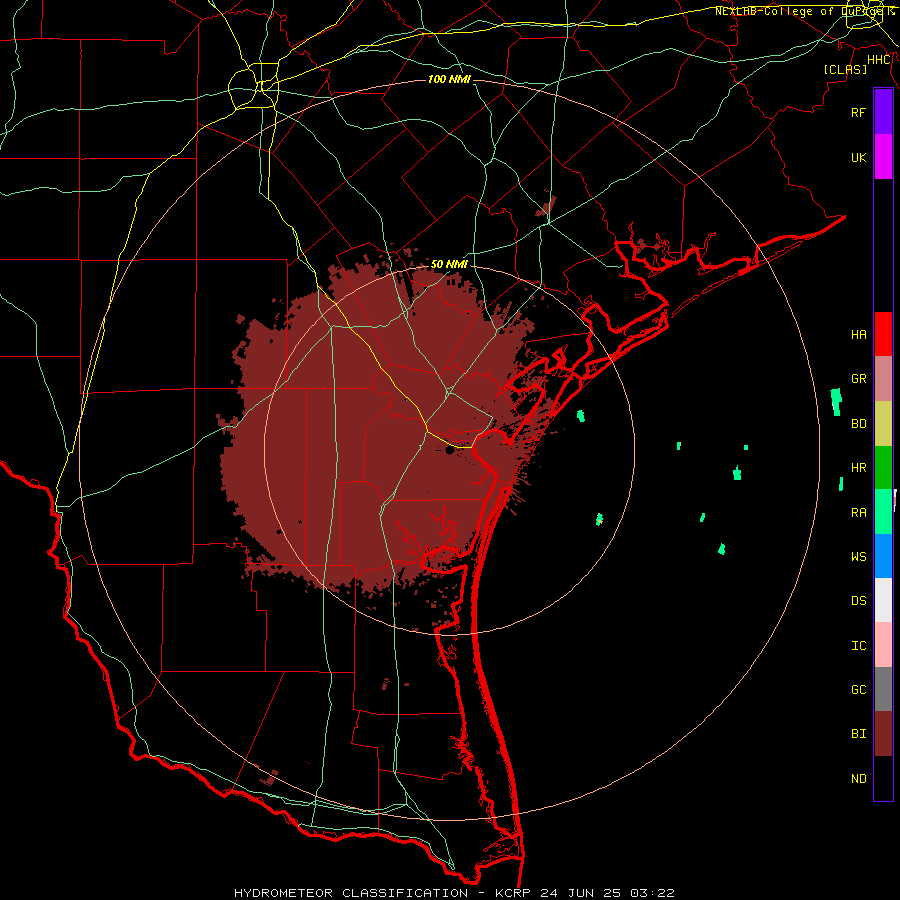The image size is (900, 900).
Task: Select the IC legend label text
Action: [858, 646]
